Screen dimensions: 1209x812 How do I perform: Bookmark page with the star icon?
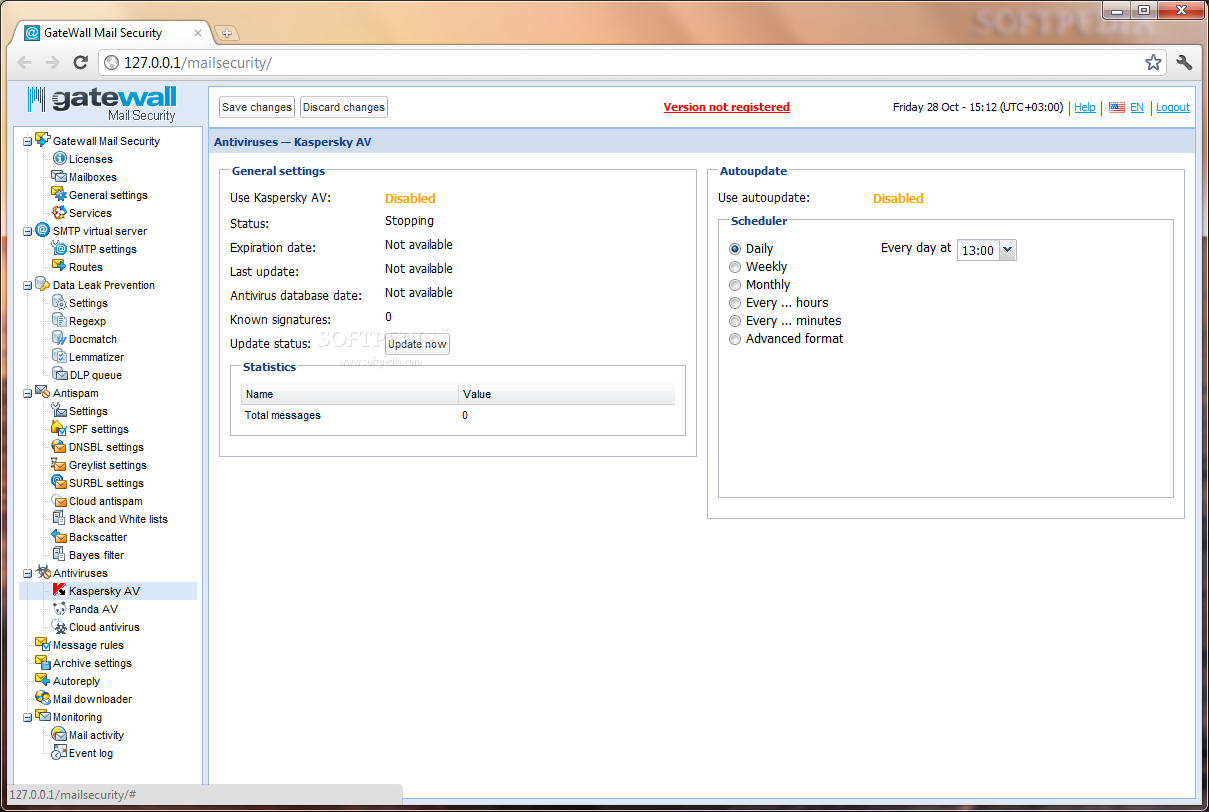point(1153,62)
